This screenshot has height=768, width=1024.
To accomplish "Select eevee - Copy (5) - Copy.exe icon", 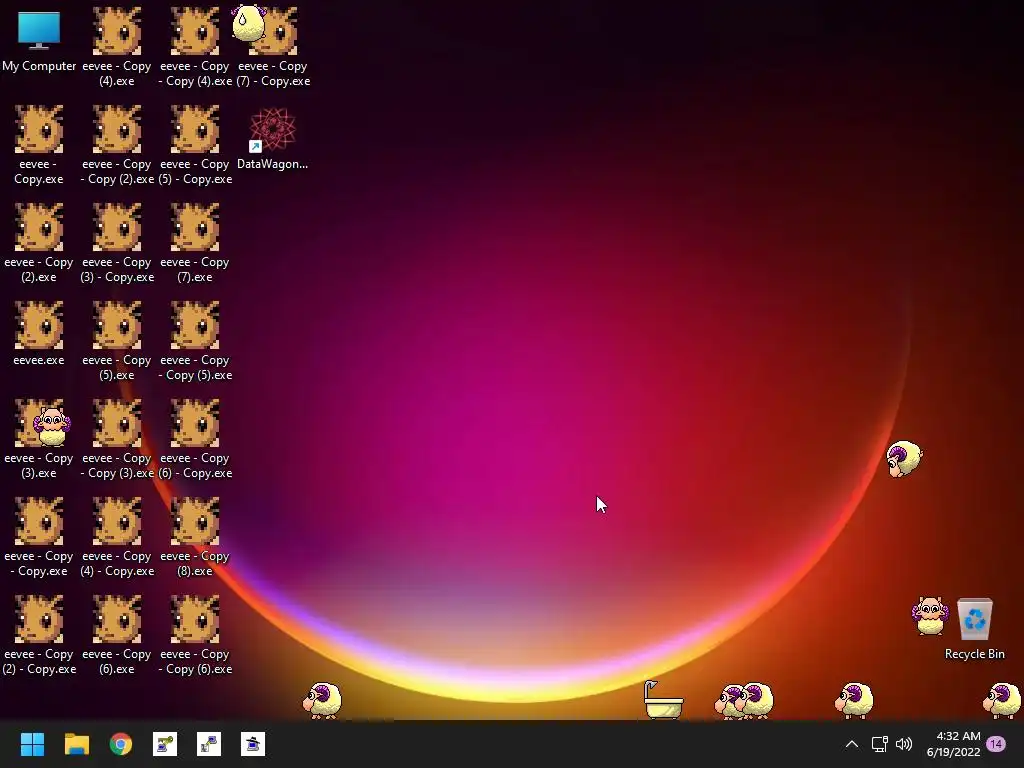I will coord(195,145).
